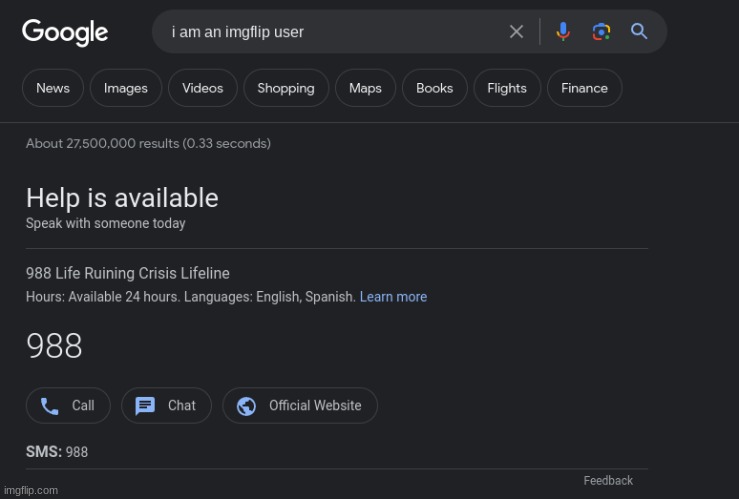Viewport: 739px width, 499px height.
Task: Click the magnifying glass search icon
Action: pyautogui.click(x=639, y=32)
